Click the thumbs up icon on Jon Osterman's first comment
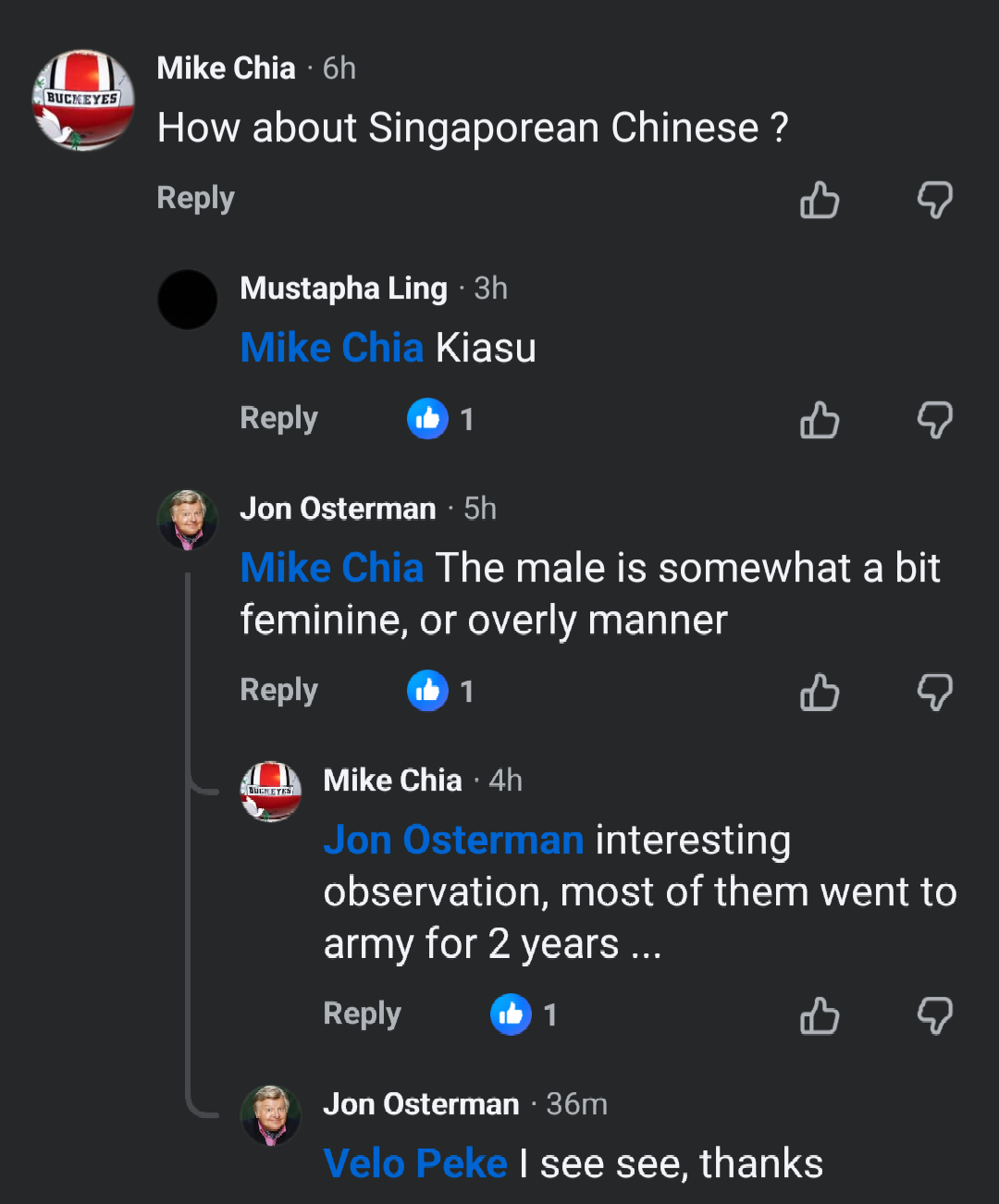Viewport: 999px width, 1204px height. [820, 691]
